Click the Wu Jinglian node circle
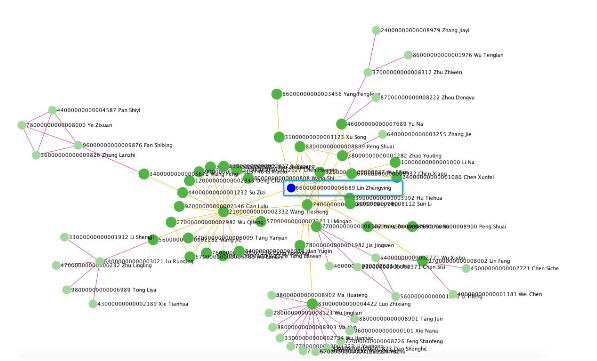This screenshot has height=361, width=597. click(269, 313)
